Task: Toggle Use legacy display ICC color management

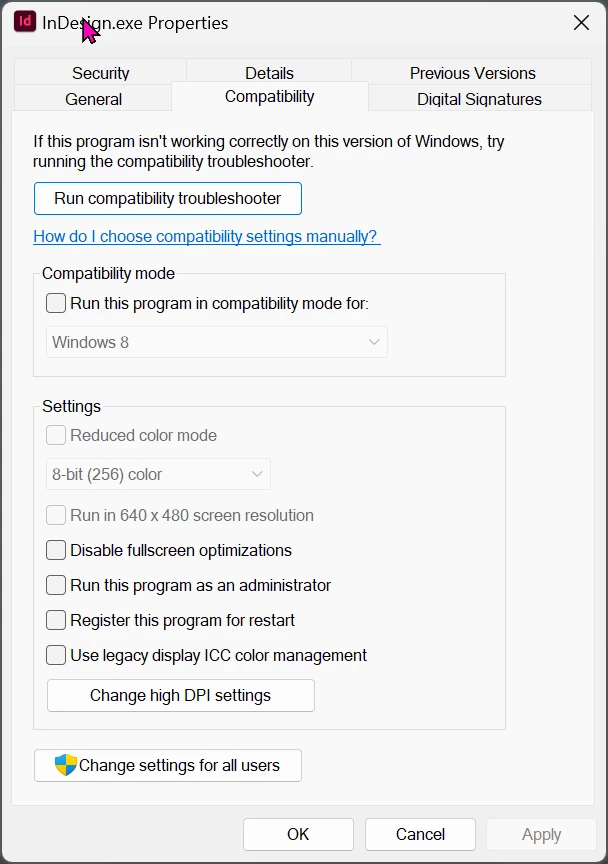Action: coord(56,655)
